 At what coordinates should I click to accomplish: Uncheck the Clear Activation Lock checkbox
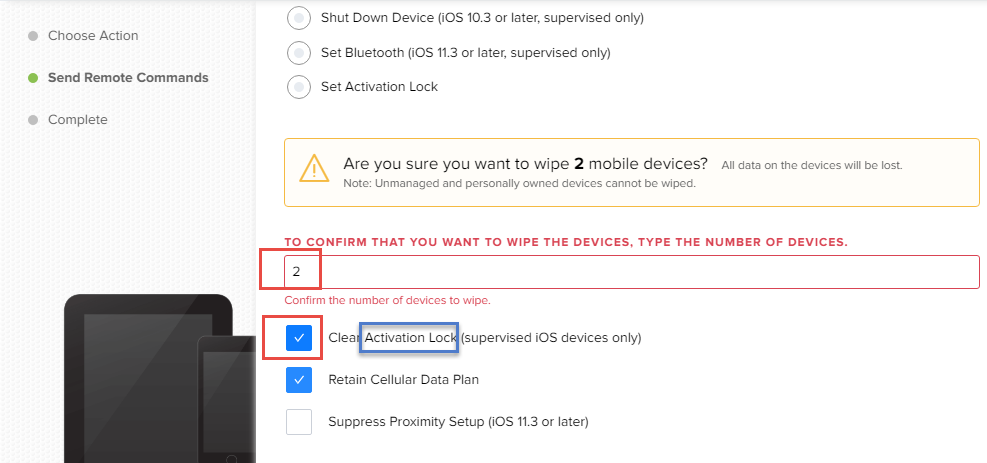[299, 338]
